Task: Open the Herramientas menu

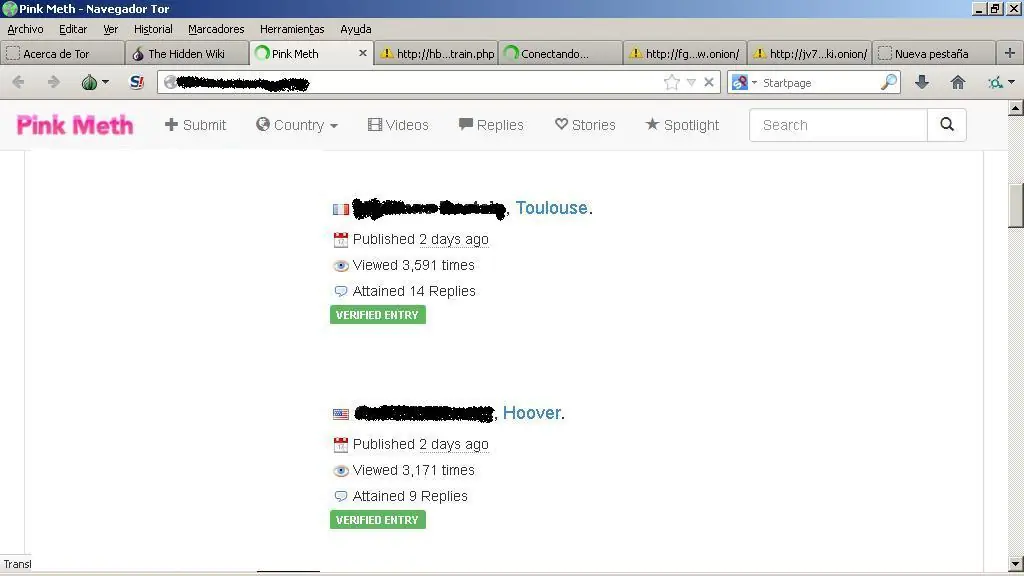Action: pyautogui.click(x=292, y=29)
